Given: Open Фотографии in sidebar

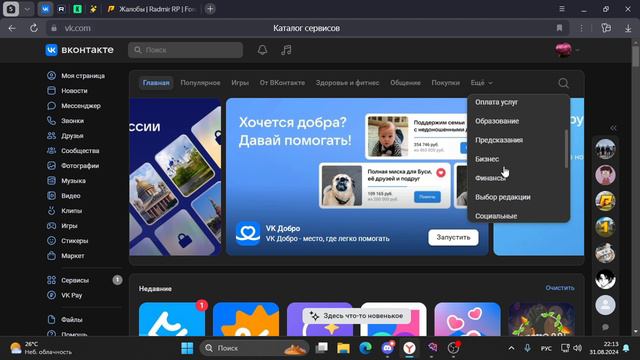Looking at the screenshot, I should 73,166.
